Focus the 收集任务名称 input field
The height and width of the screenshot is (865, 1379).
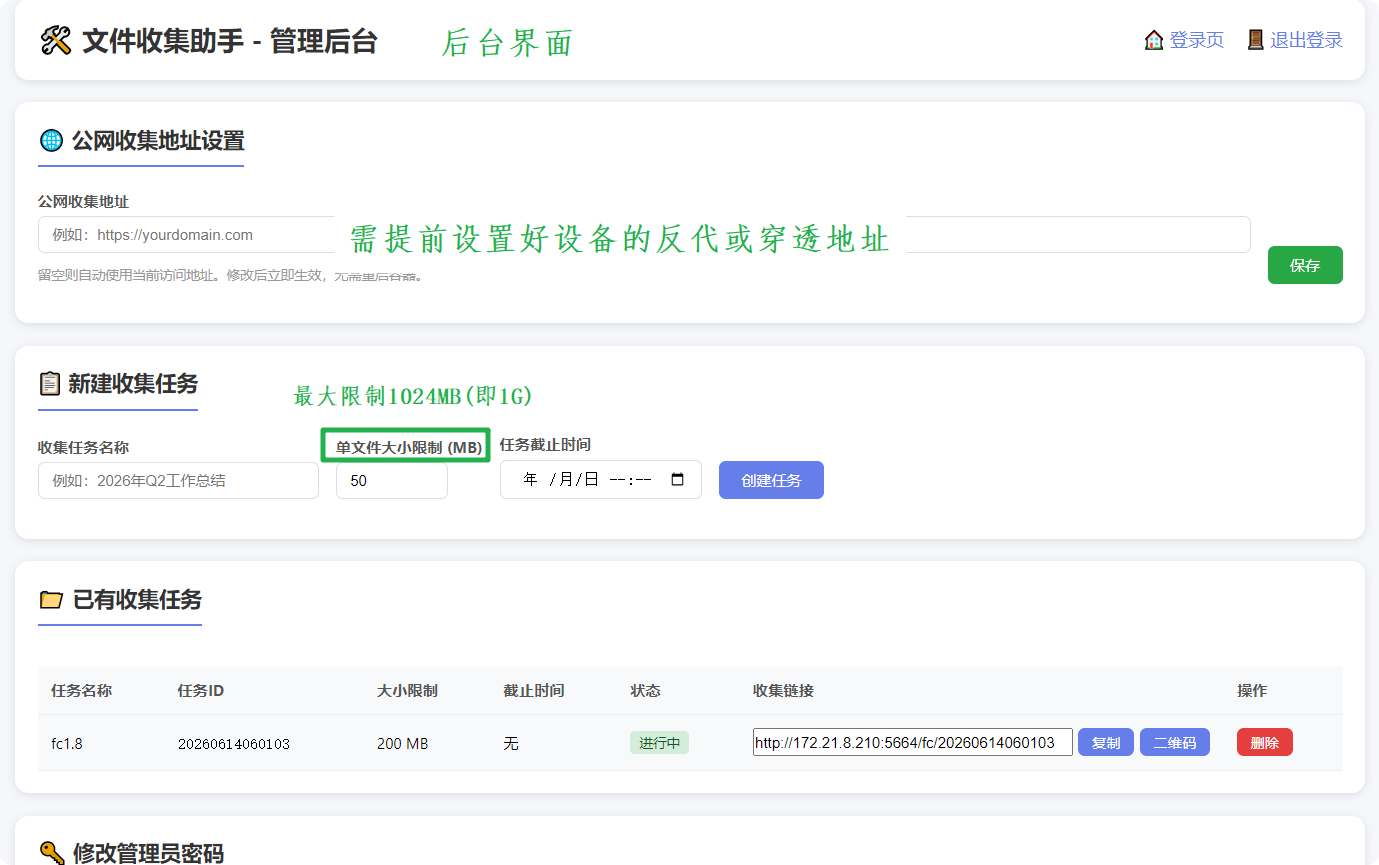coord(178,480)
